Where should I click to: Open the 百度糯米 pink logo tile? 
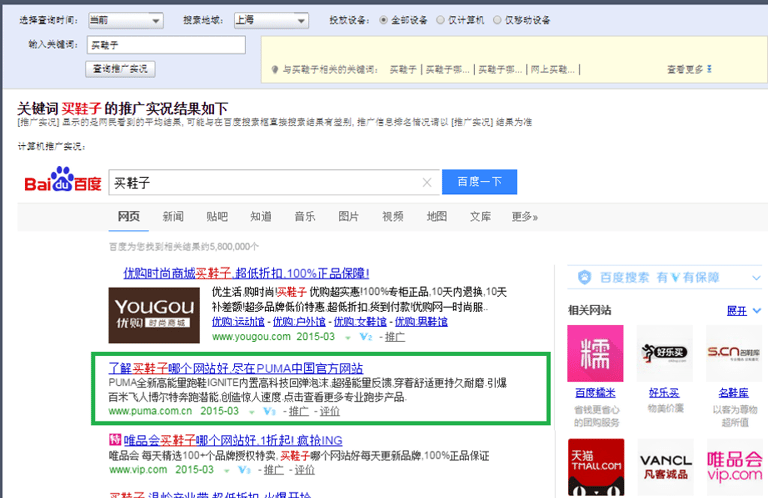(595, 354)
